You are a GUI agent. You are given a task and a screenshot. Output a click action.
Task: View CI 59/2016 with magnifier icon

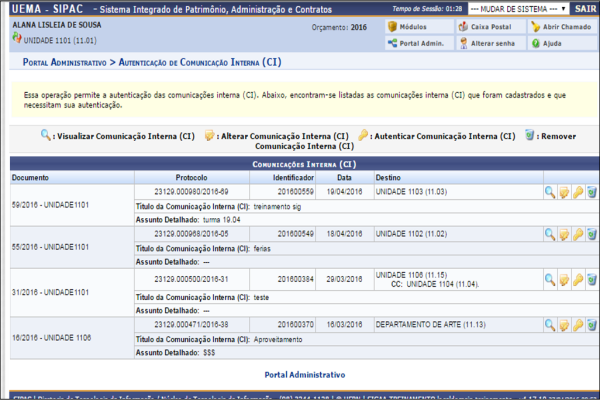point(550,192)
